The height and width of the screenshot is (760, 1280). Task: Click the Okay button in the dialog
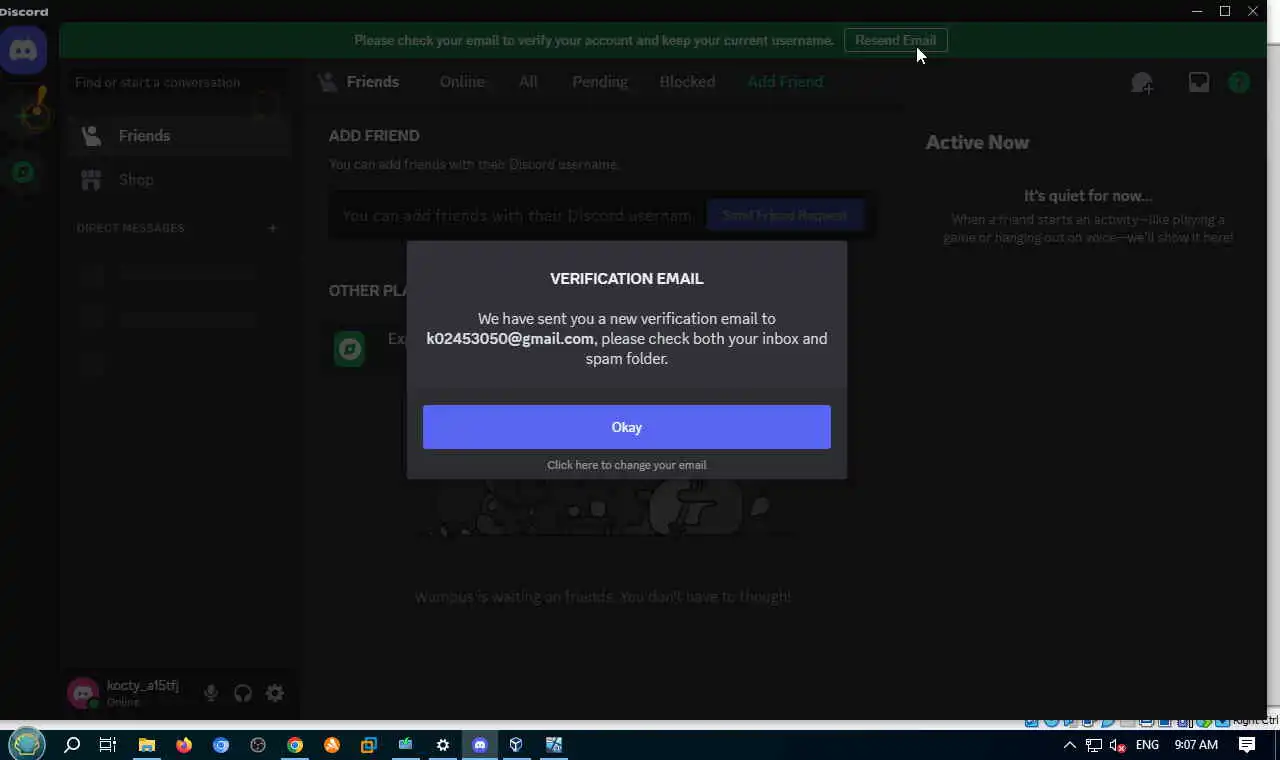(626, 427)
